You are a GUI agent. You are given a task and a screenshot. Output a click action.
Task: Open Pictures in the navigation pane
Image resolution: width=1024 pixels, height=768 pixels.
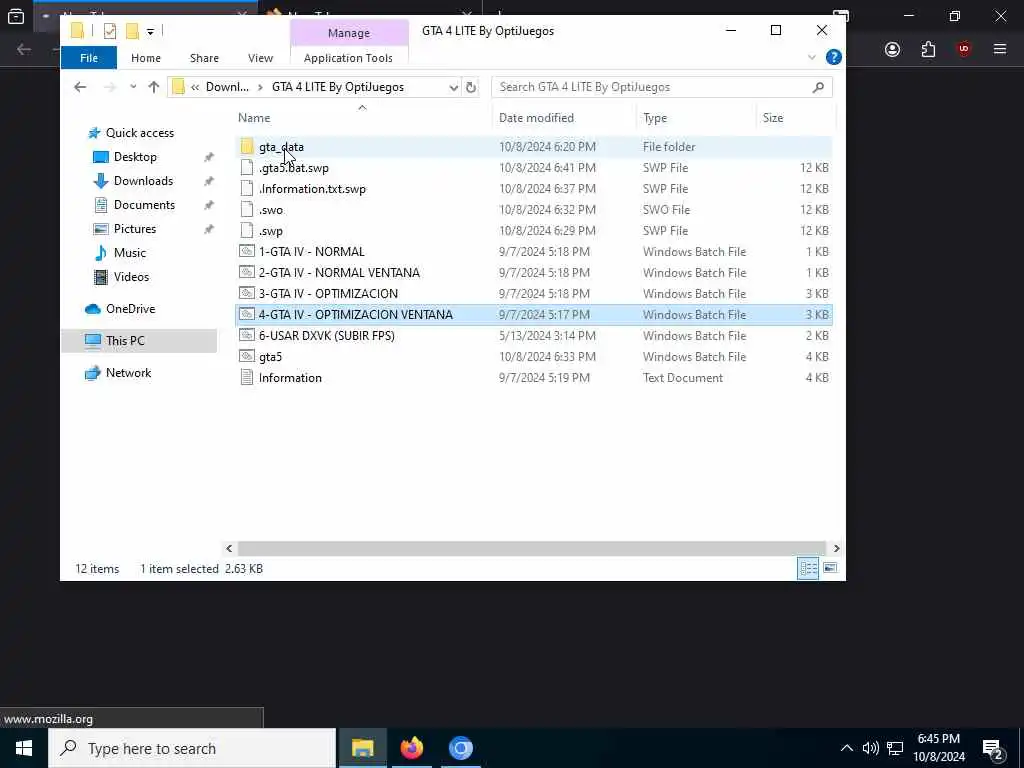135,229
